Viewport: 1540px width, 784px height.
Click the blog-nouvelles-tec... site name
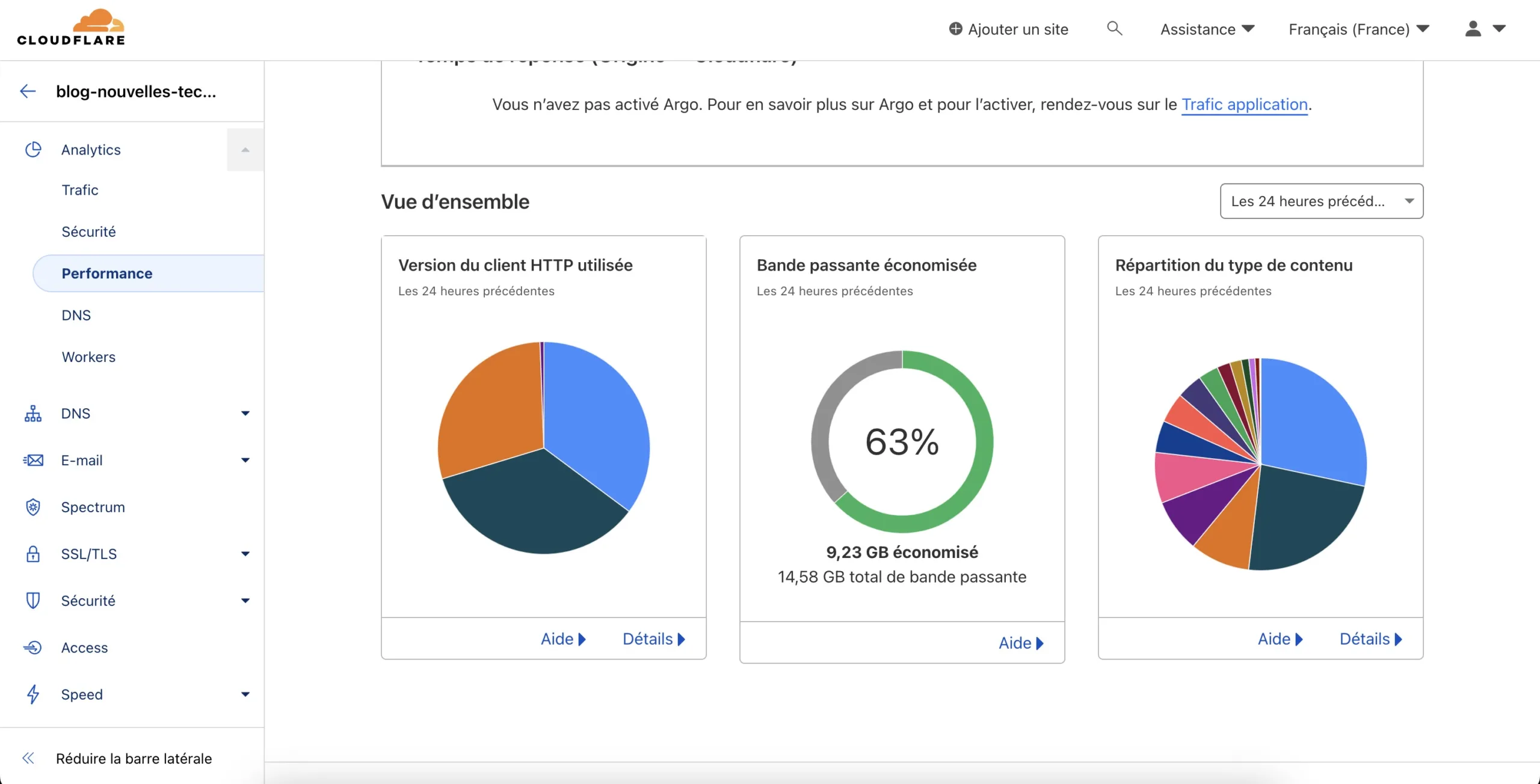pos(136,91)
